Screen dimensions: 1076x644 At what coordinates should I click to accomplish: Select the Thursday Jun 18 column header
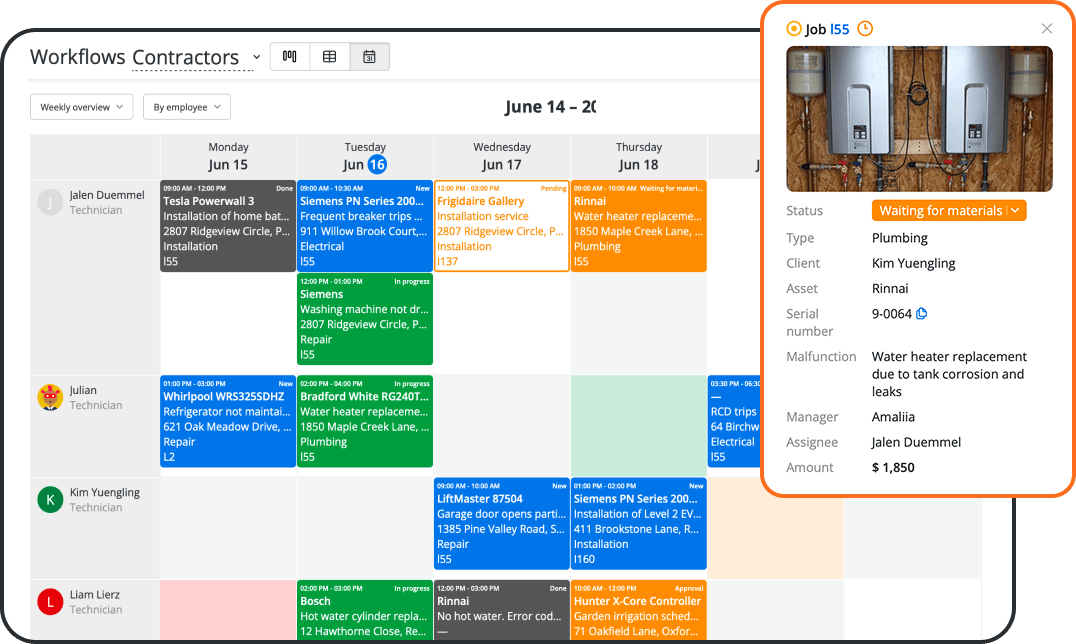638,157
